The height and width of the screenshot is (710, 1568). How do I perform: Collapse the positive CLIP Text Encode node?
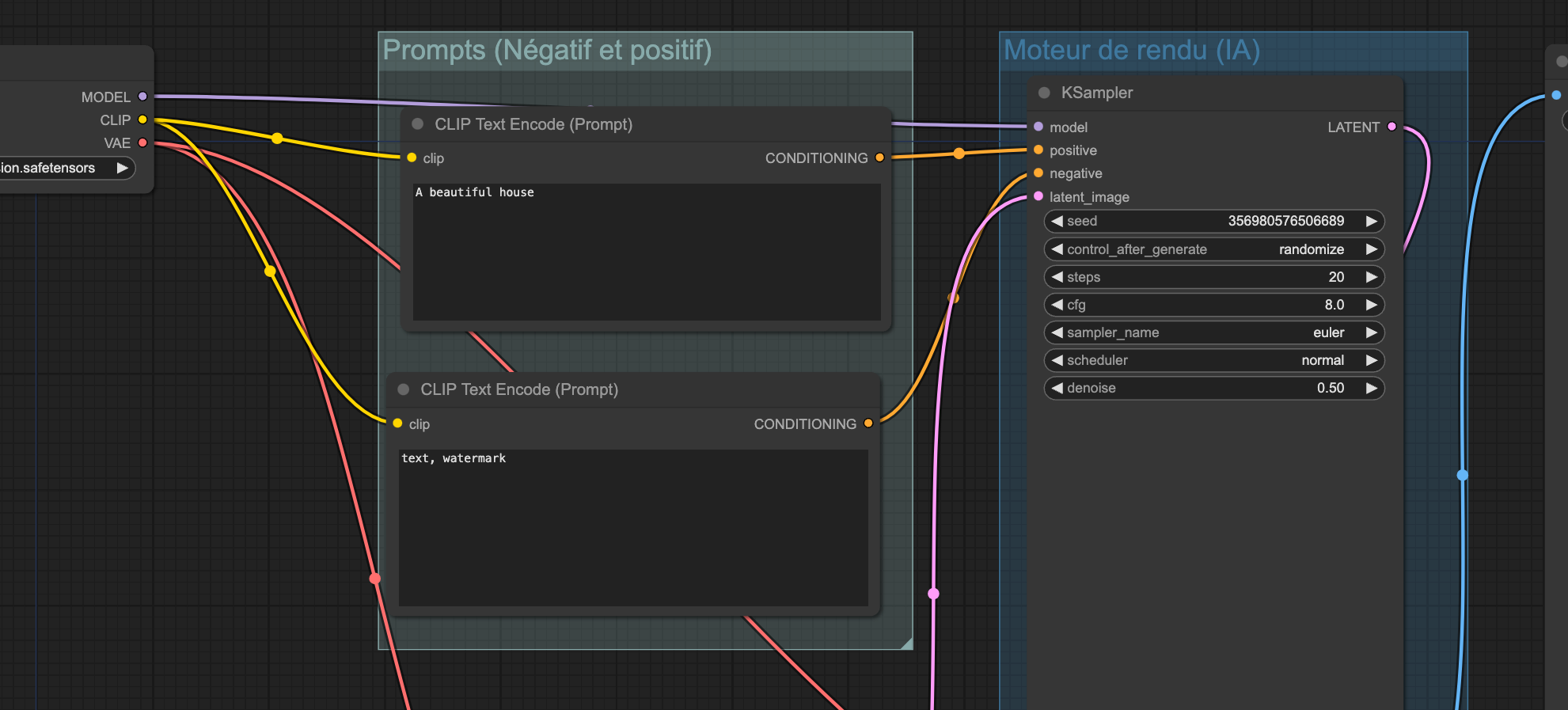(x=418, y=124)
